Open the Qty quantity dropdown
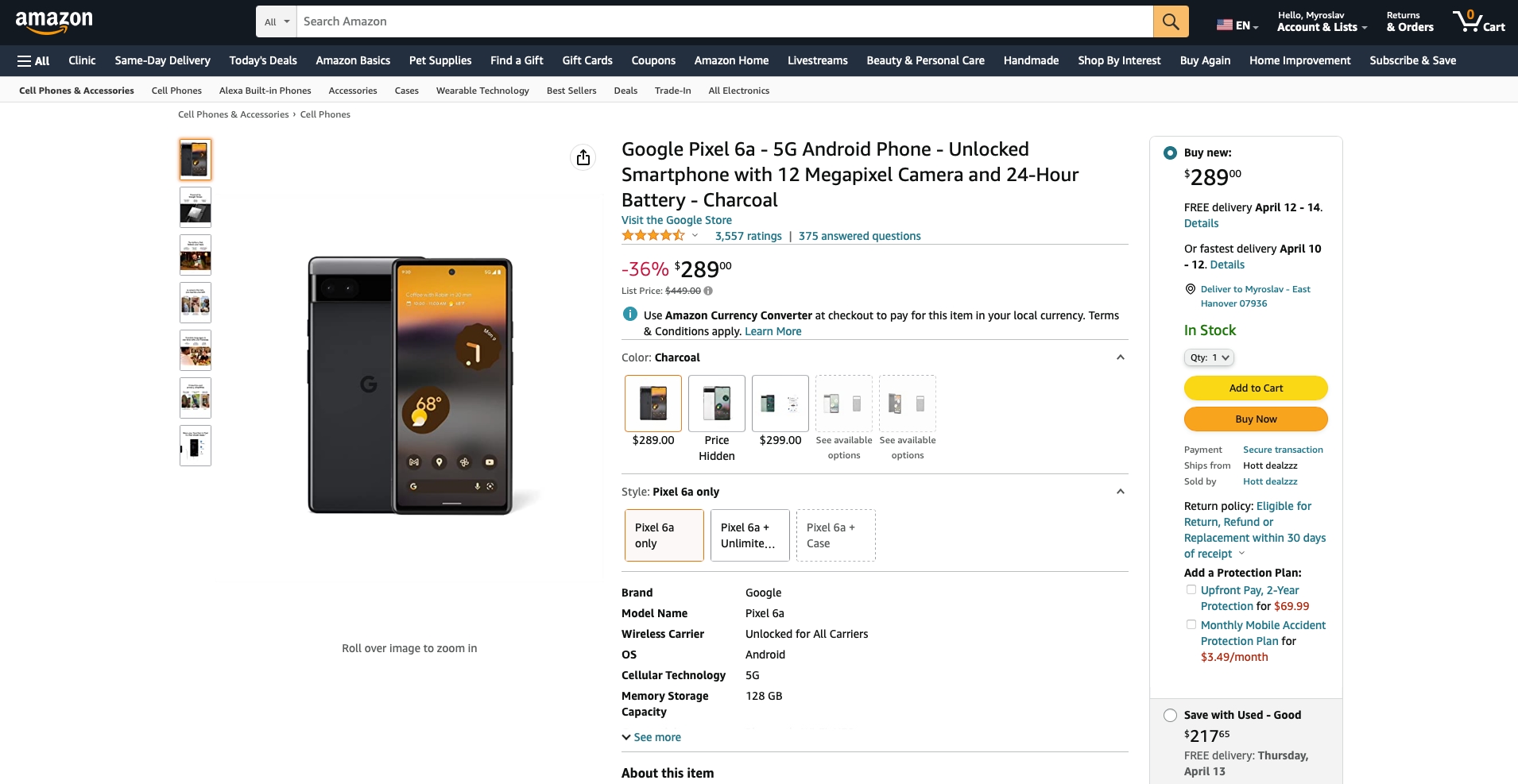This screenshot has height=784, width=1518. click(1209, 357)
